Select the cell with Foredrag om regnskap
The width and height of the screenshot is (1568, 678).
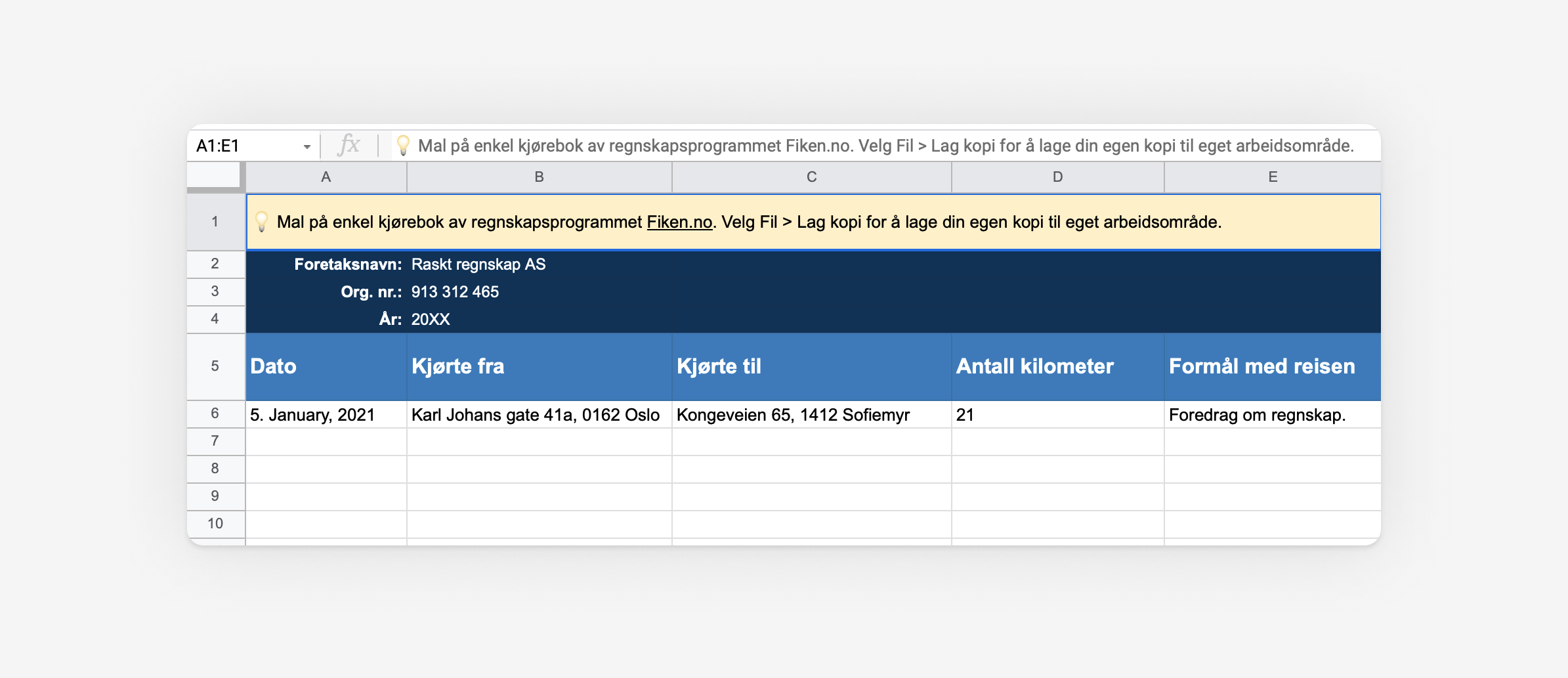(1272, 414)
